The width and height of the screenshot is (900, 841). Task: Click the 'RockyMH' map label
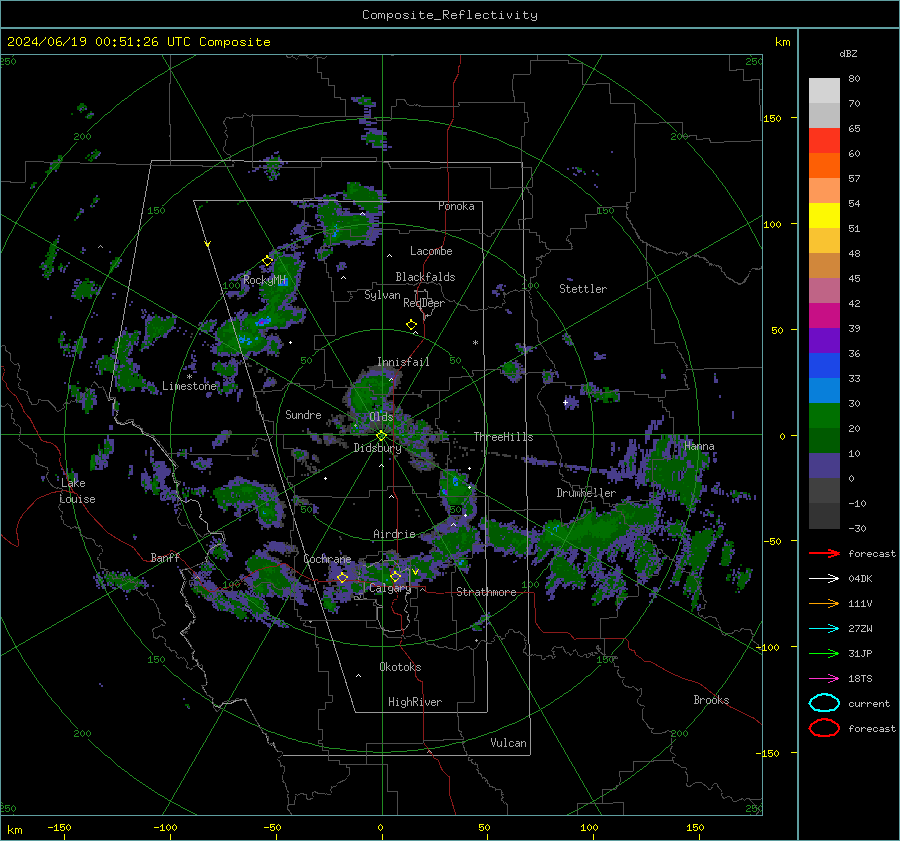264,280
